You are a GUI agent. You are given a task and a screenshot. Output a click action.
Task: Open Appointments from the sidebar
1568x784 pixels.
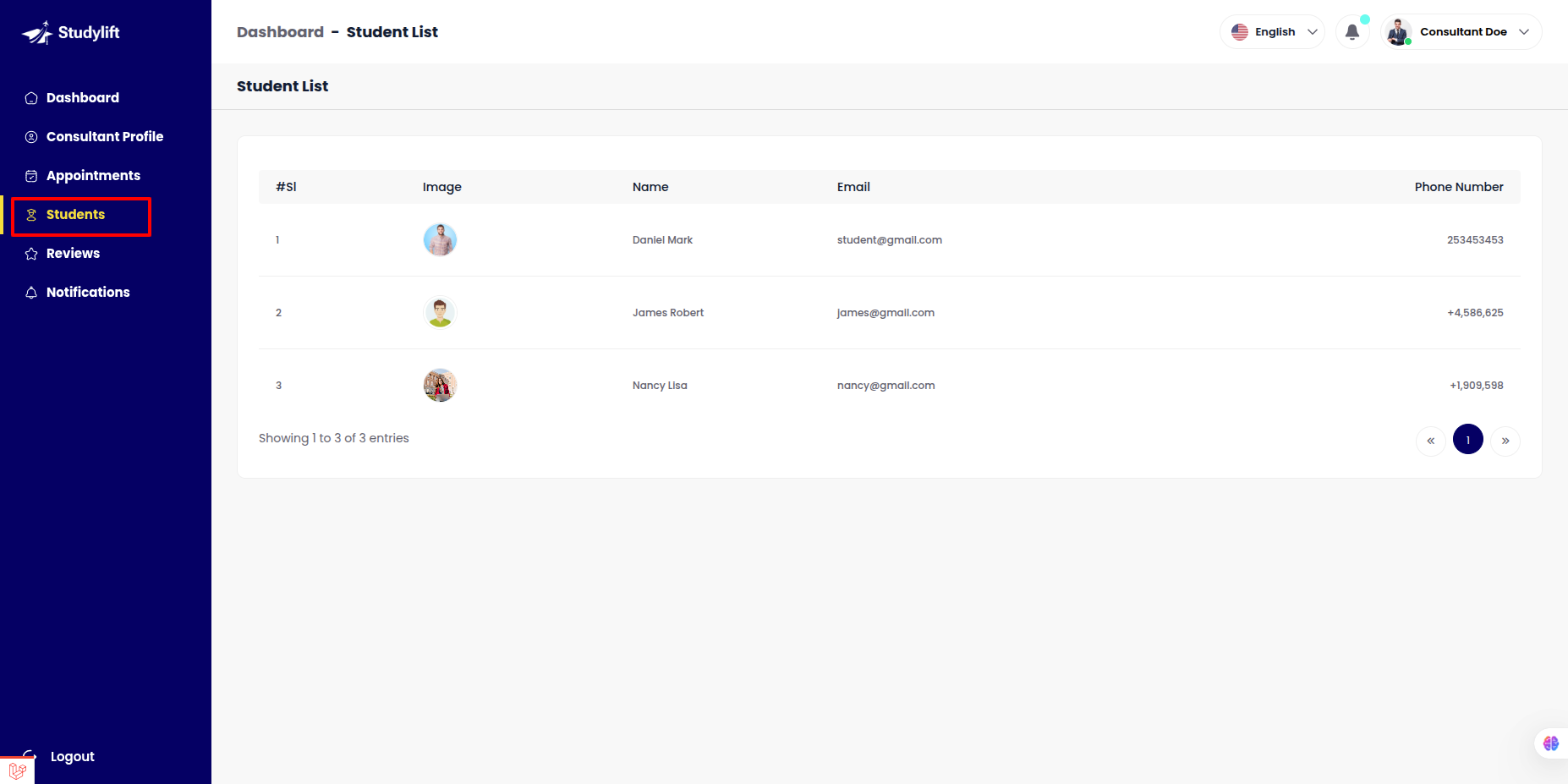[93, 176]
